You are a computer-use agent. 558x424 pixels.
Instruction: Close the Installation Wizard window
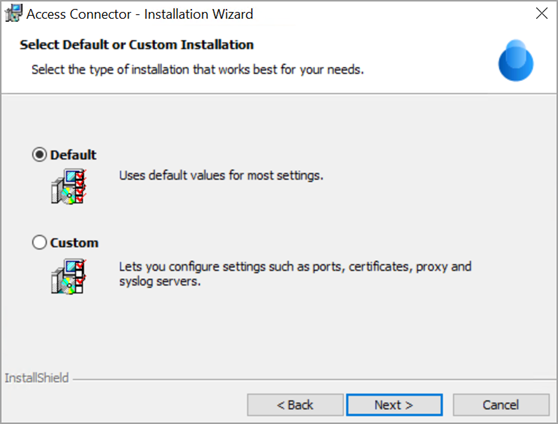point(542,14)
